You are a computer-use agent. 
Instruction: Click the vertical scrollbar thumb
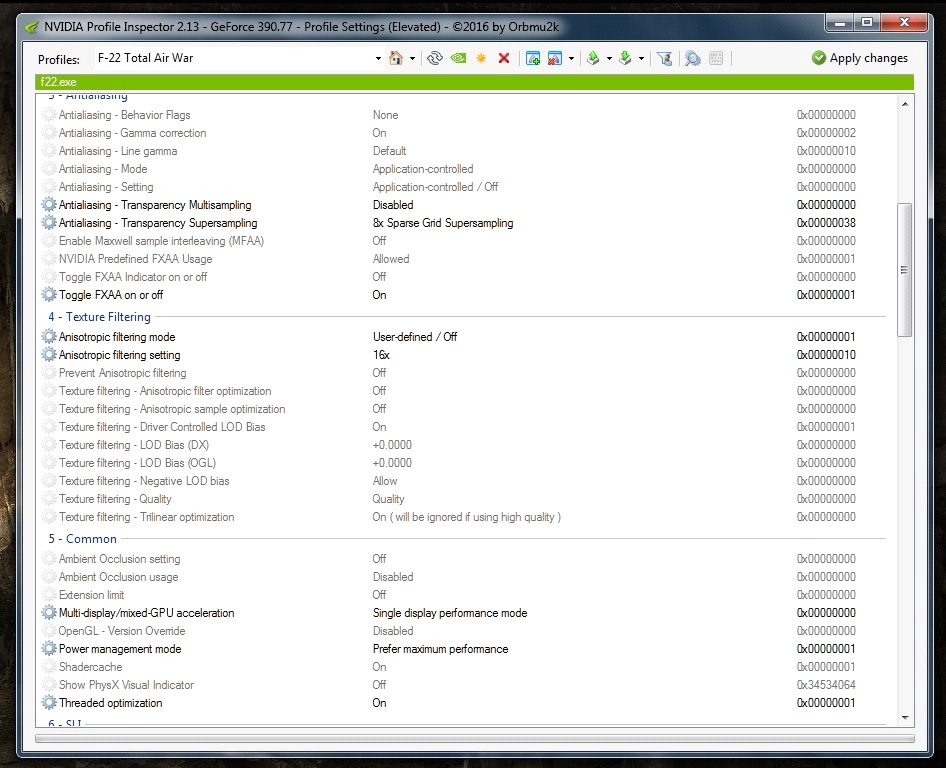904,270
